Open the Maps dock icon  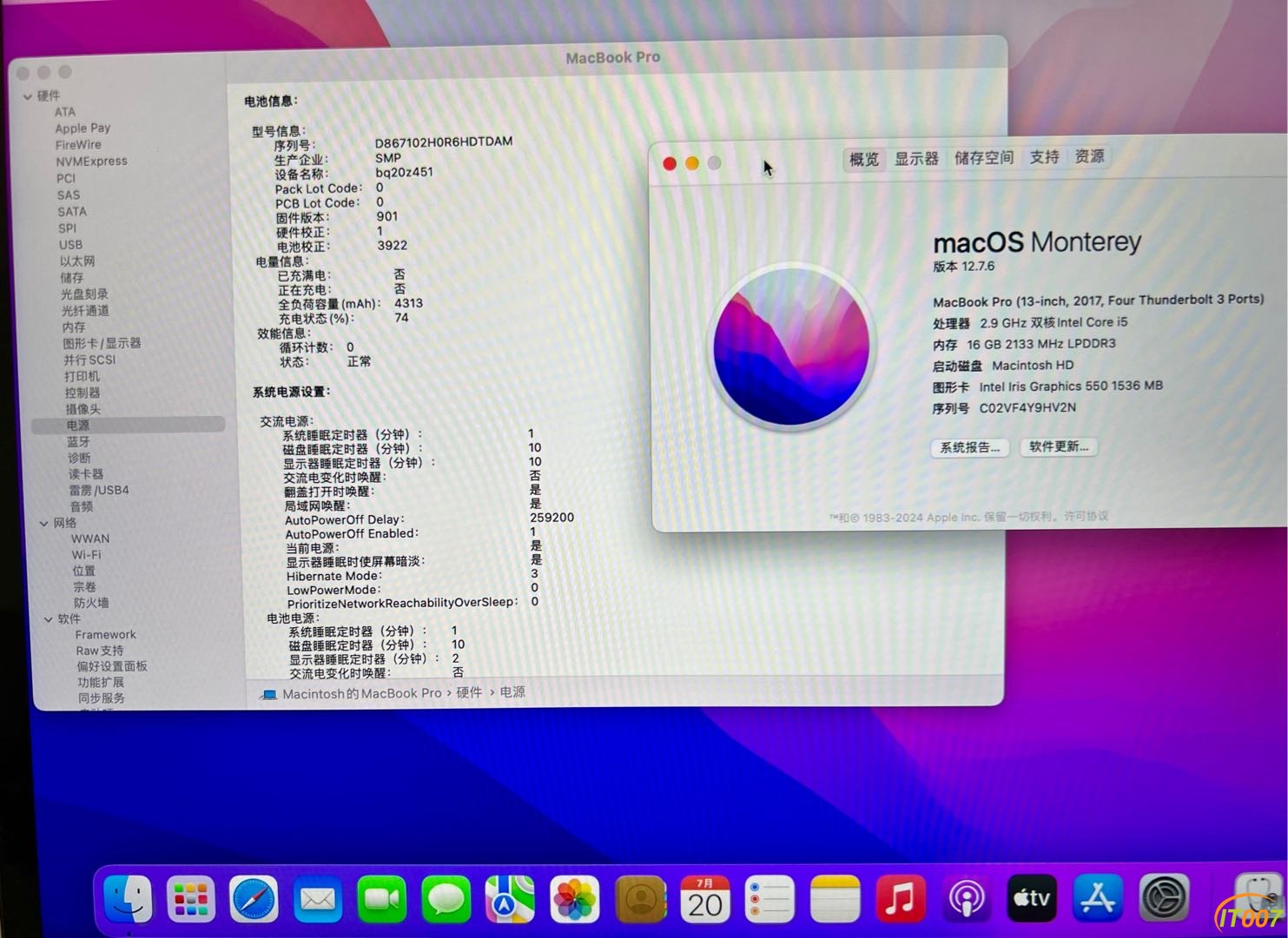[x=510, y=899]
